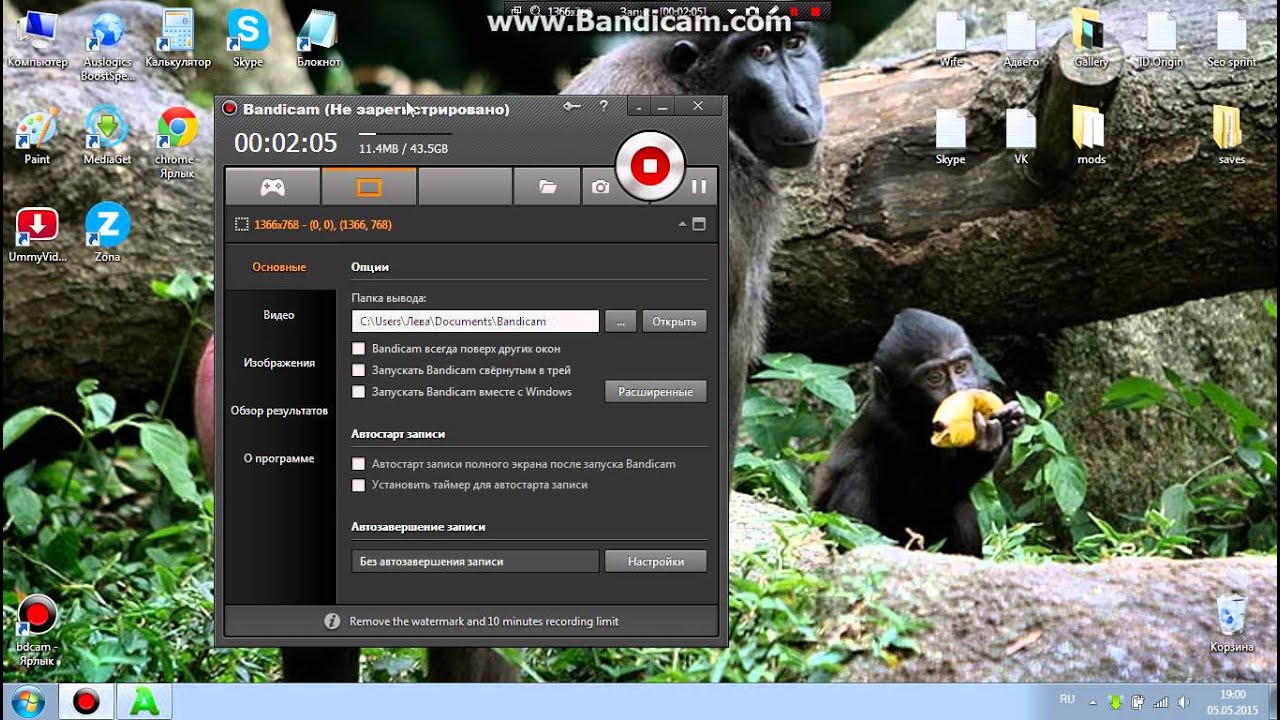Pause the Bandicam recording

coord(699,187)
